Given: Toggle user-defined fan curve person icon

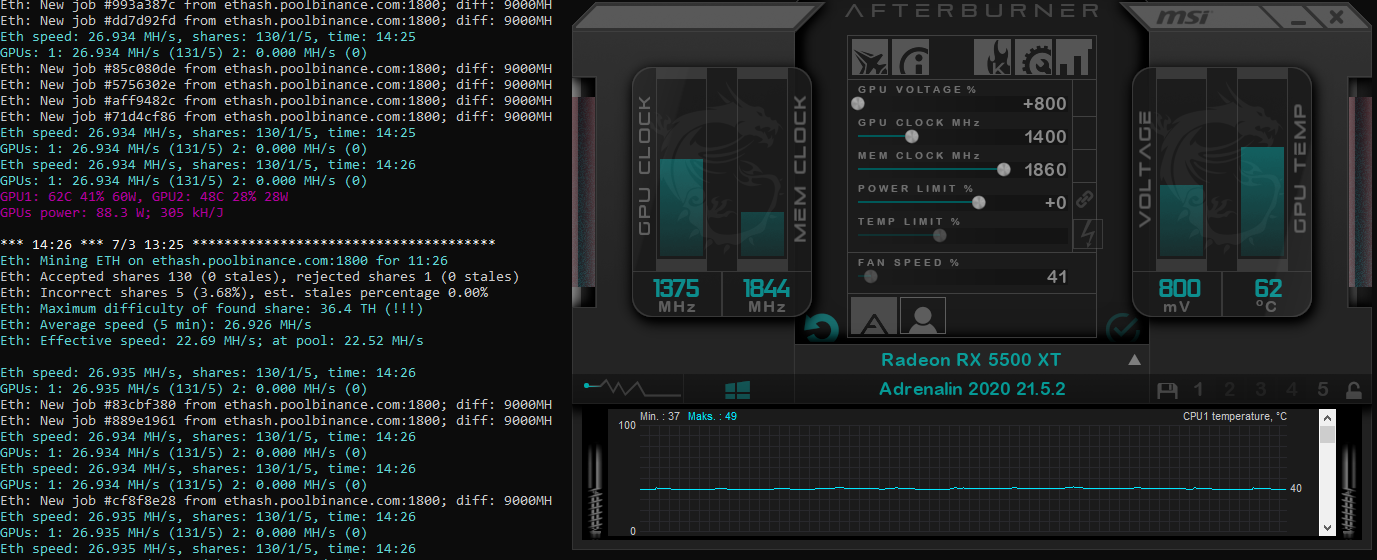Looking at the screenshot, I should coord(923,316).
